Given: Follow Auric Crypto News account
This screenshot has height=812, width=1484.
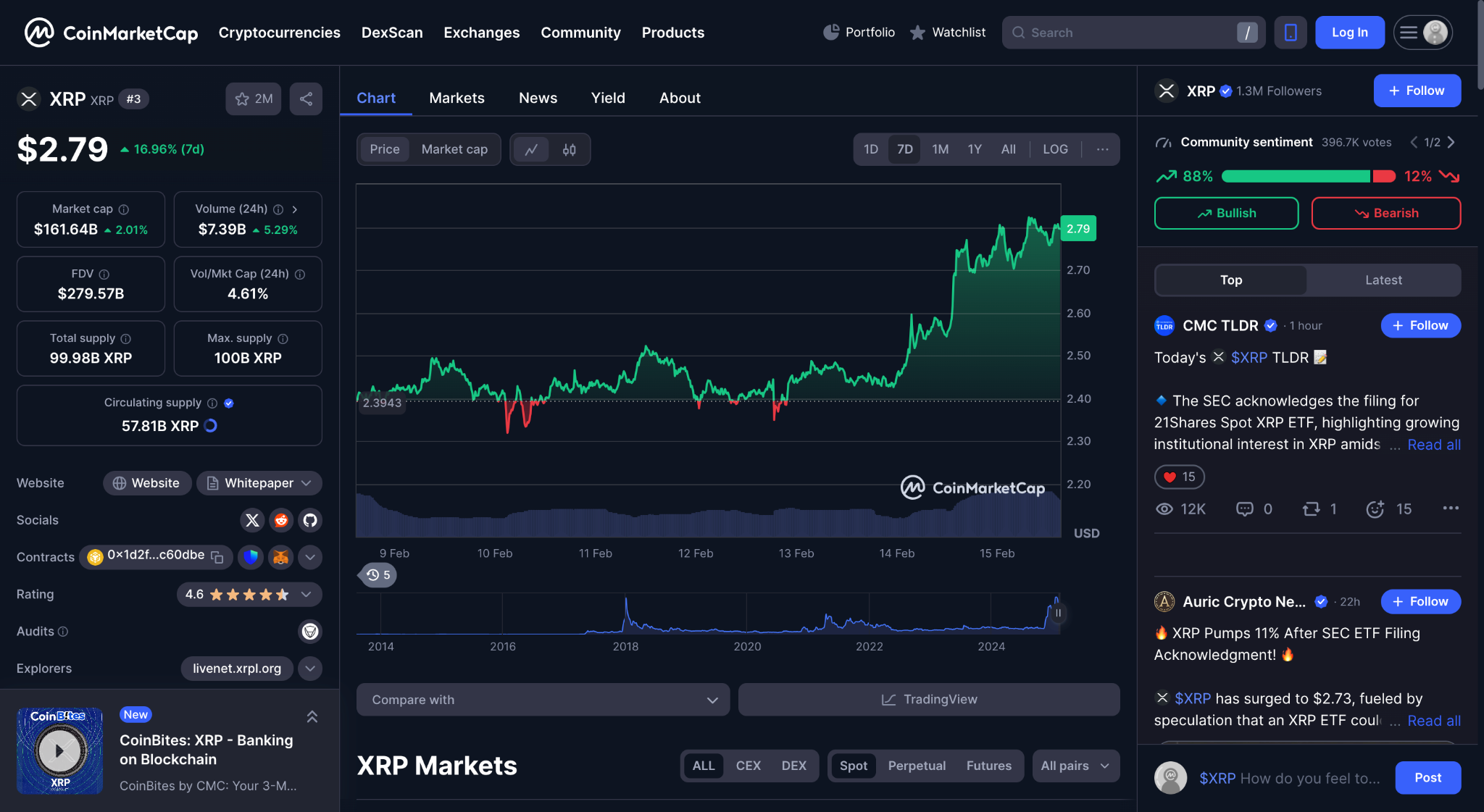Looking at the screenshot, I should (1420, 602).
